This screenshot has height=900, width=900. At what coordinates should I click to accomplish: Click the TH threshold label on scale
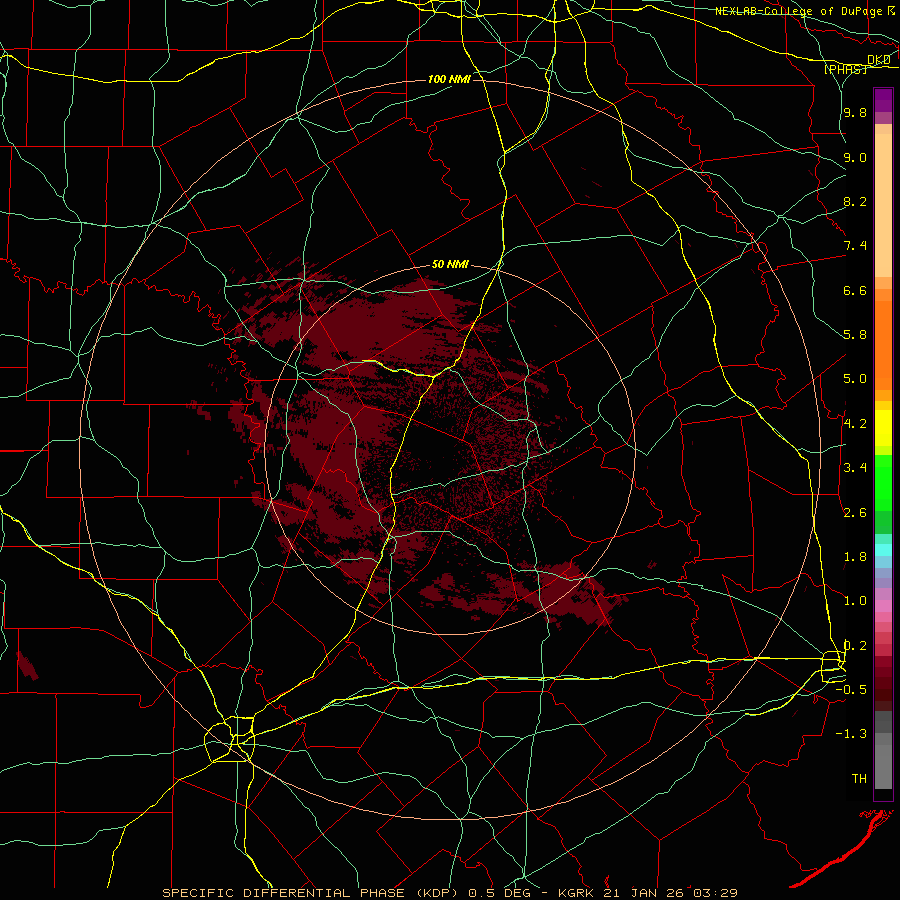tap(859, 779)
